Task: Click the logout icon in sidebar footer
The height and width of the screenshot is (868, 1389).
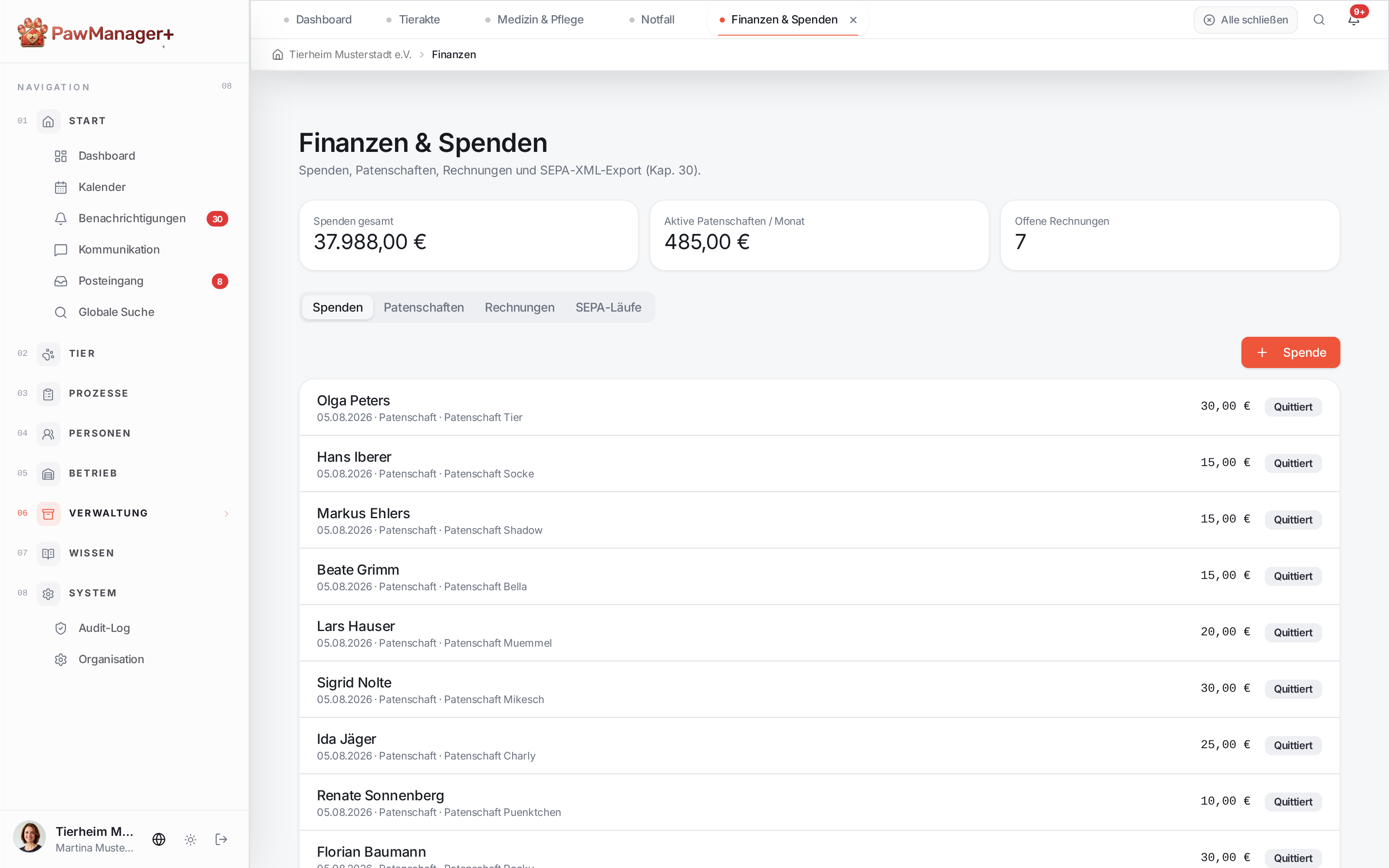Action: pyautogui.click(x=221, y=839)
